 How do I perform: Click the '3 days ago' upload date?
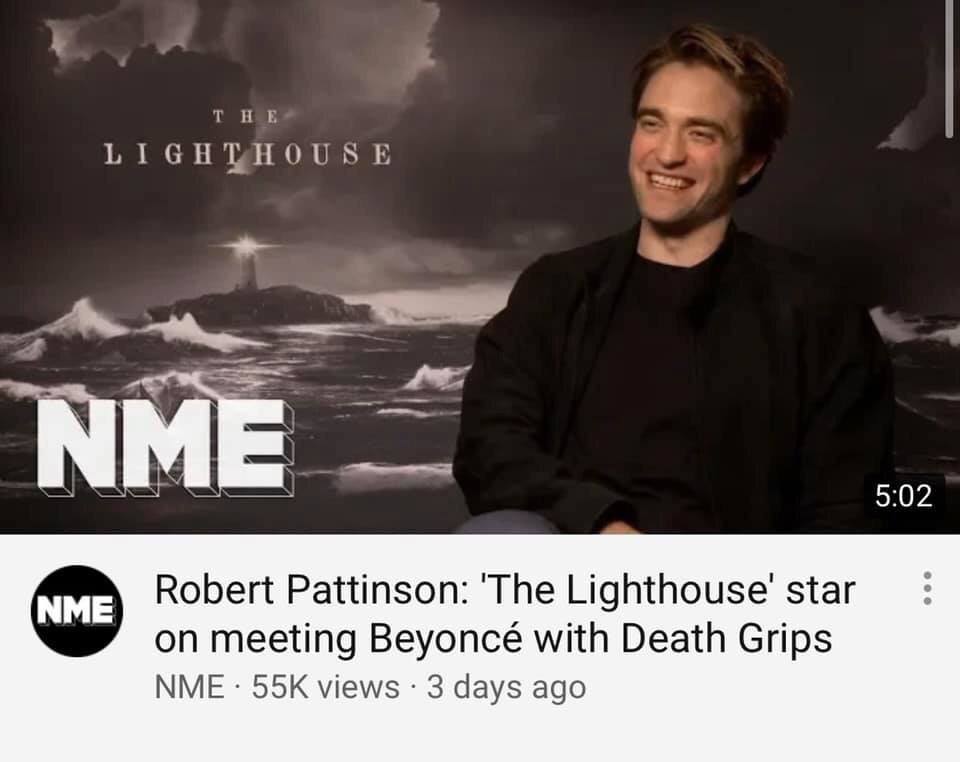(x=506, y=687)
